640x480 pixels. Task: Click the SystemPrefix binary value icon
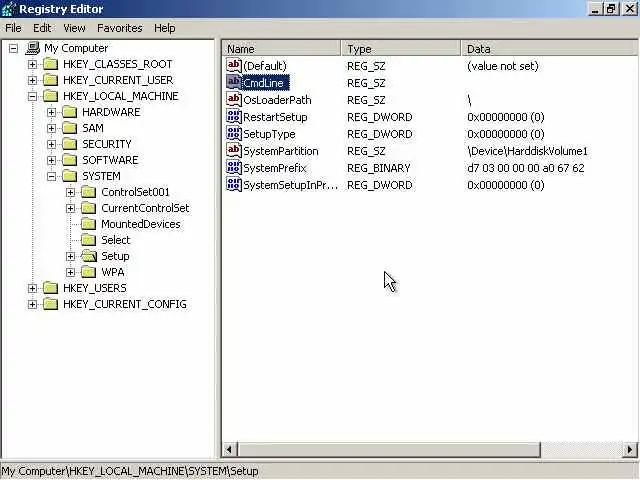pyautogui.click(x=234, y=168)
